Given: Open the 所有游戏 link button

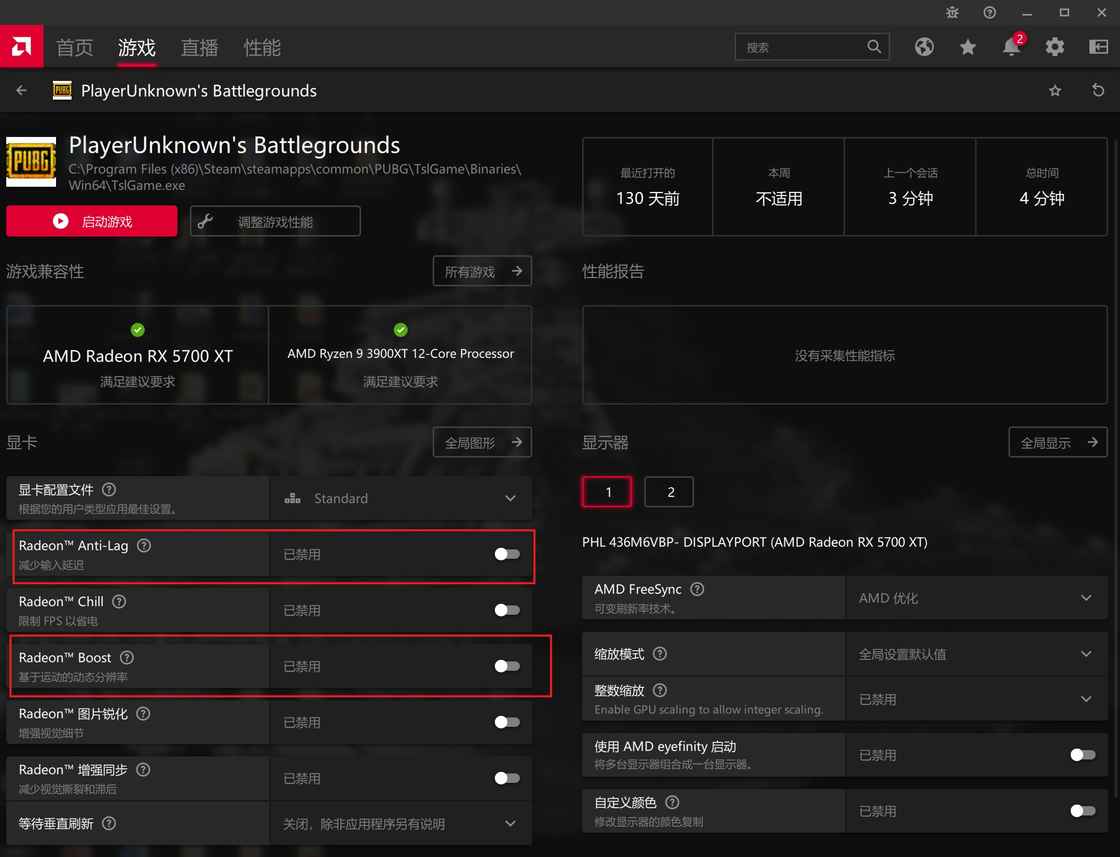Looking at the screenshot, I should (482, 271).
